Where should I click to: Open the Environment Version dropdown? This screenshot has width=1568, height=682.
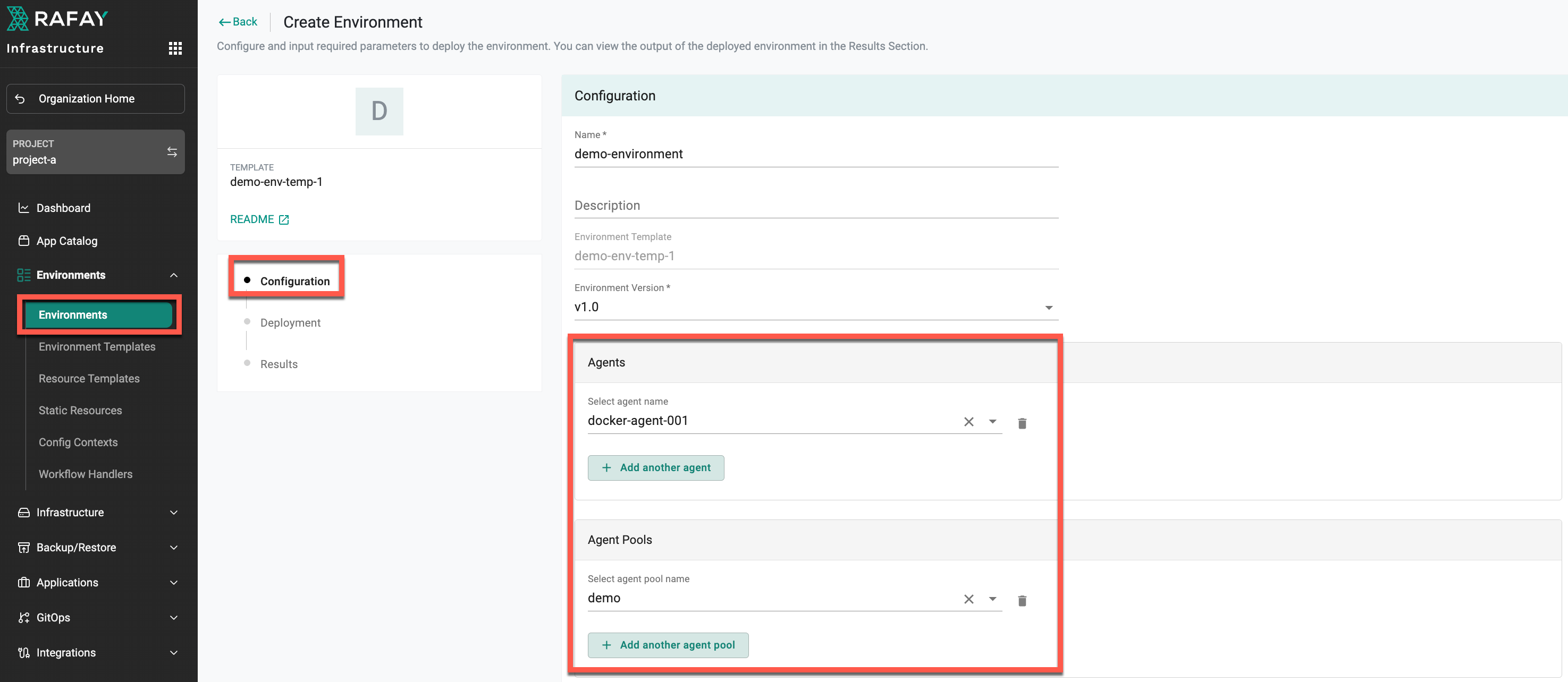tap(1048, 308)
